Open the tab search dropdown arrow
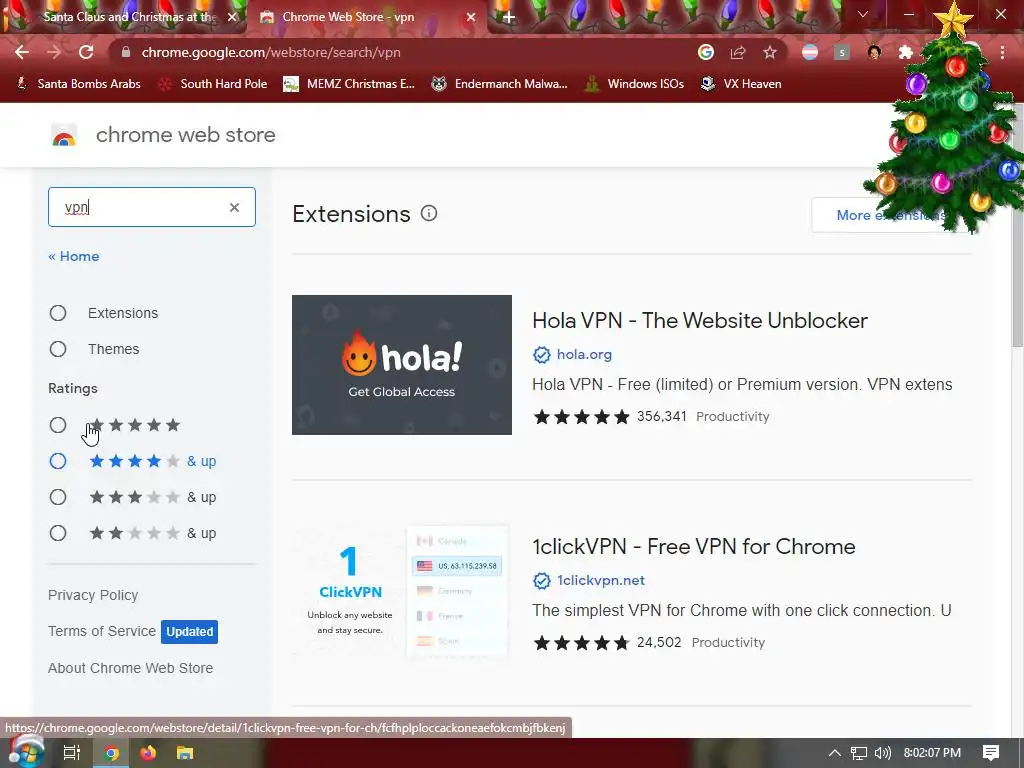1024x768 pixels. [x=863, y=14]
